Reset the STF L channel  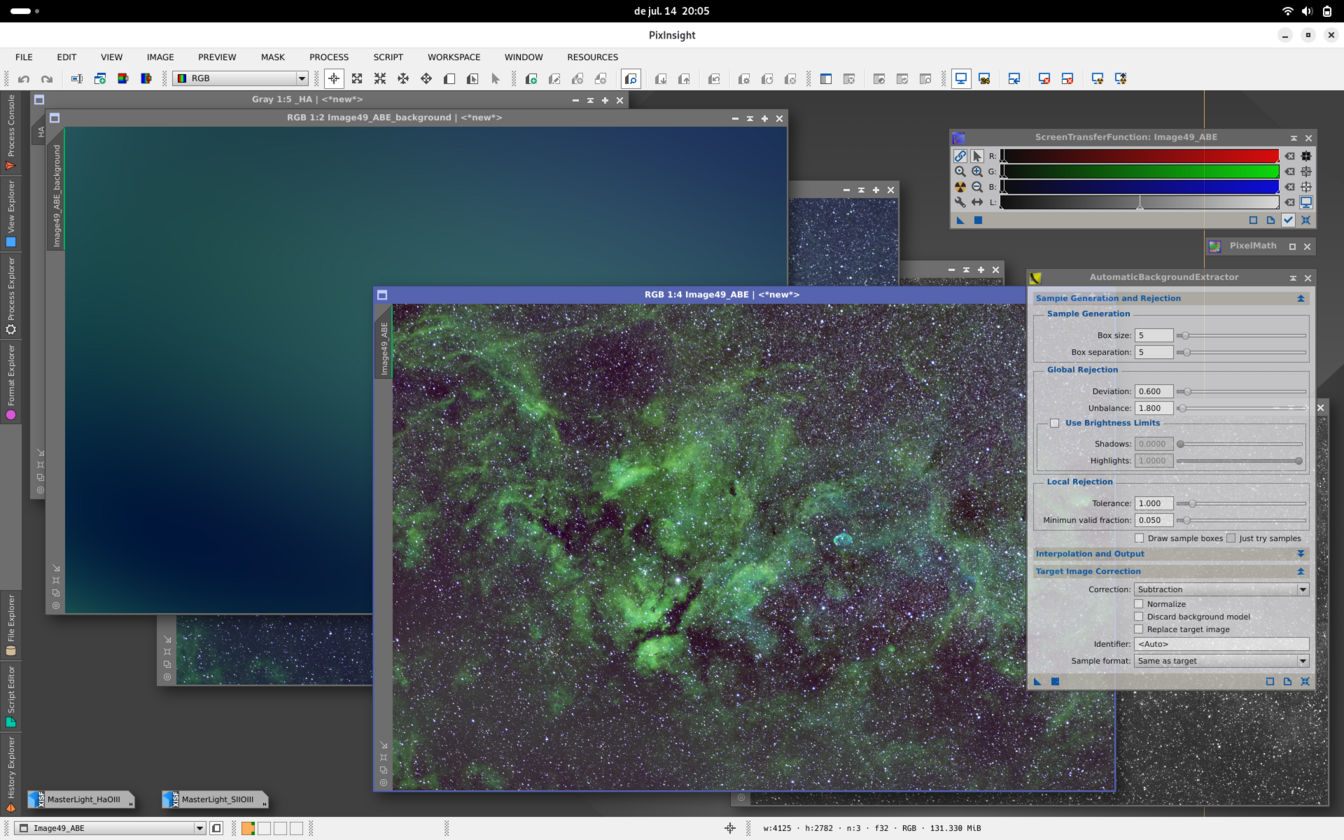pos(1289,202)
